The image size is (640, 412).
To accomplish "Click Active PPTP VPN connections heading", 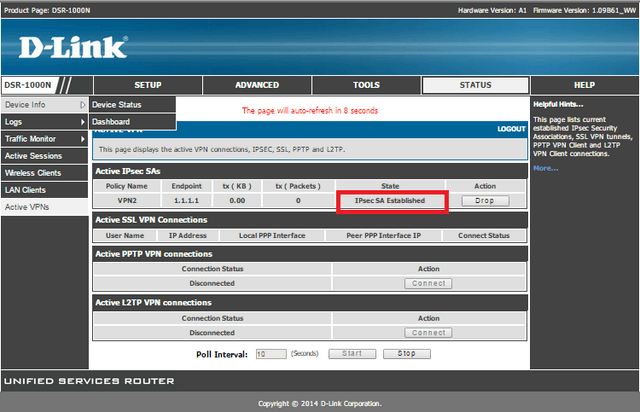I will click(154, 254).
